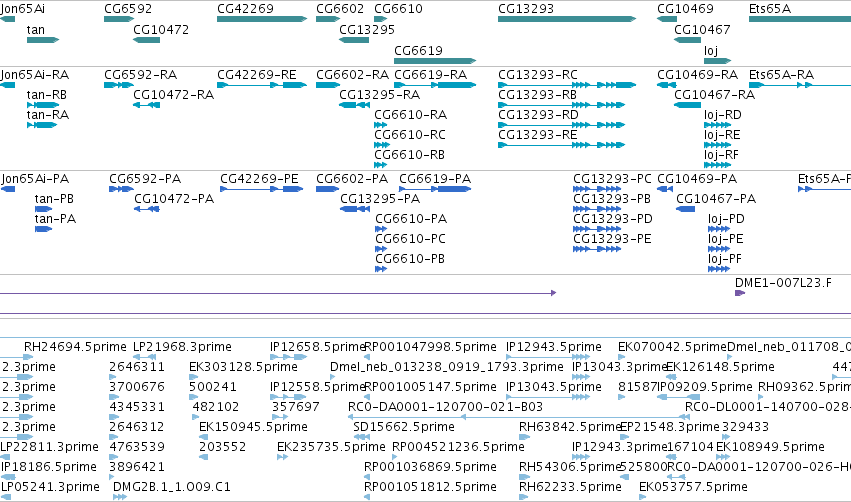Click transcript Ets65A-RA

point(782,75)
